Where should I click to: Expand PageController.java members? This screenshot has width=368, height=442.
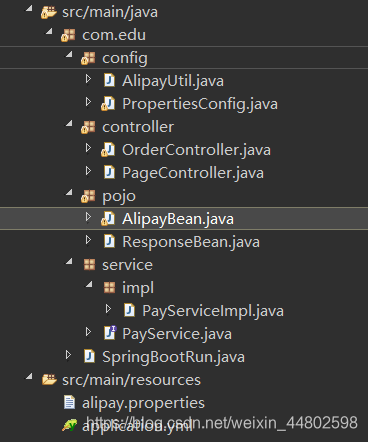click(x=88, y=171)
